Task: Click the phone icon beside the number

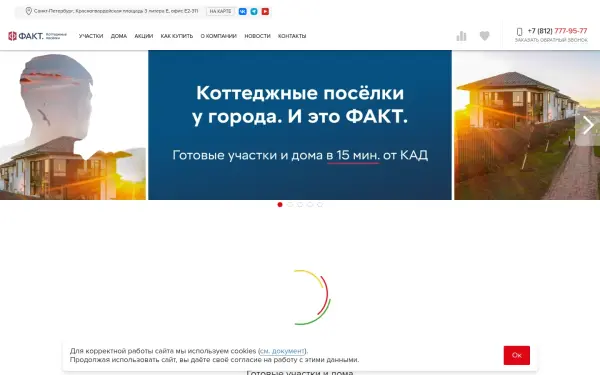Action: pyautogui.click(x=519, y=32)
